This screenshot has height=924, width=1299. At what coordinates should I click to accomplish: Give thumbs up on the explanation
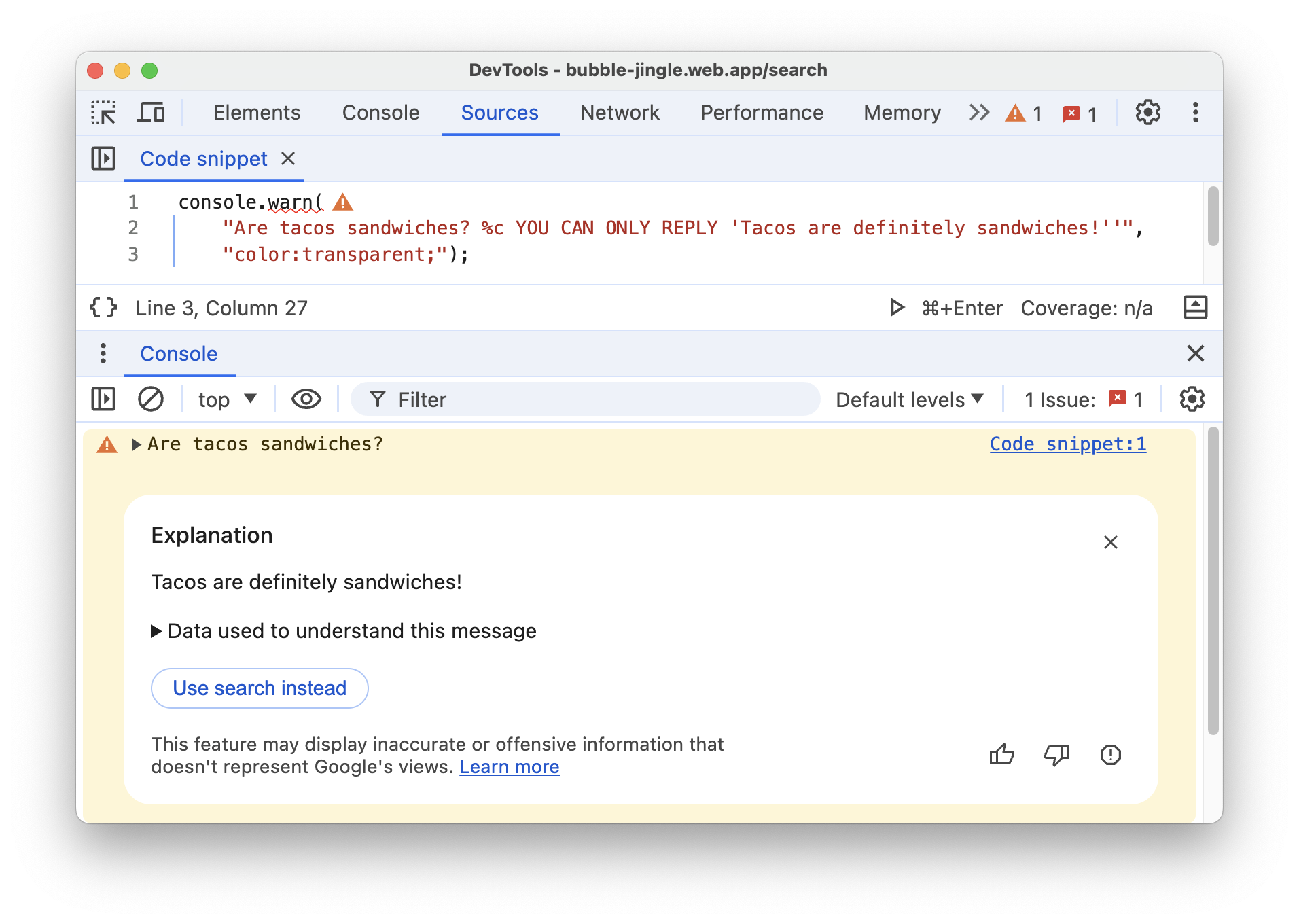tap(1002, 754)
